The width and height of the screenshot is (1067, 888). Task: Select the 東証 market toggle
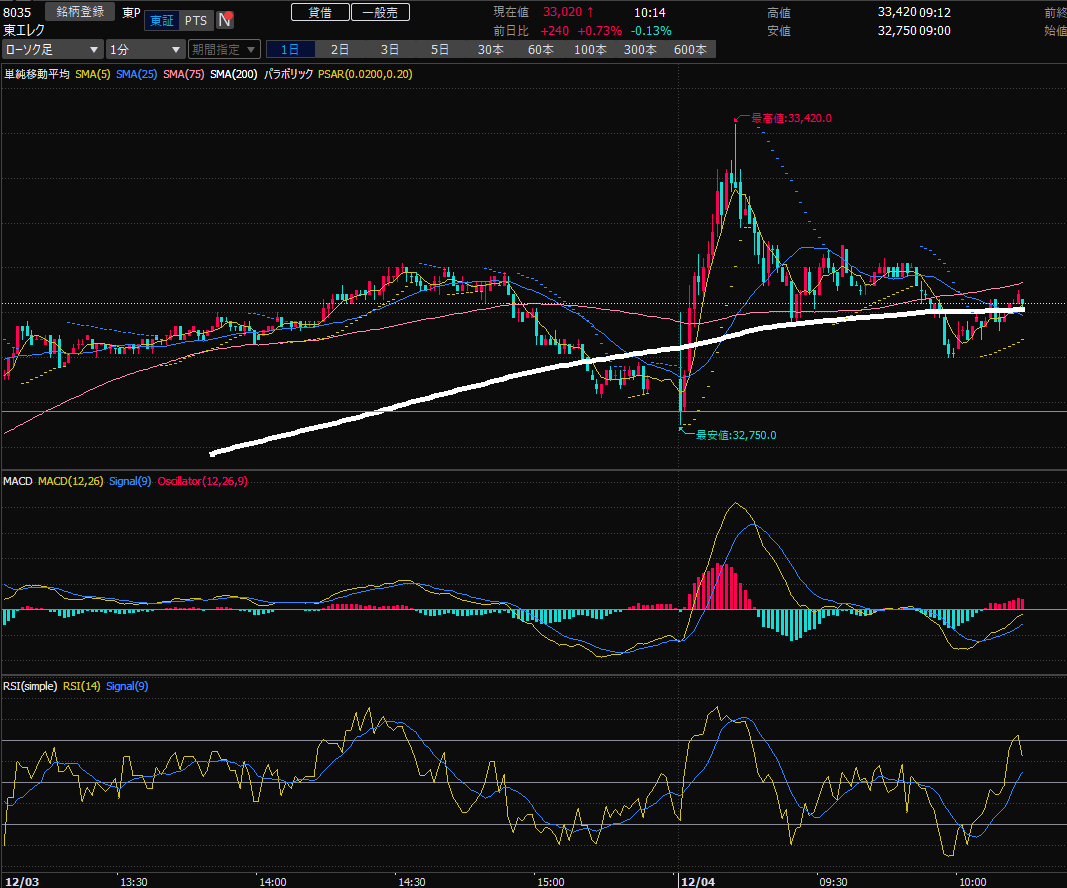[161, 19]
